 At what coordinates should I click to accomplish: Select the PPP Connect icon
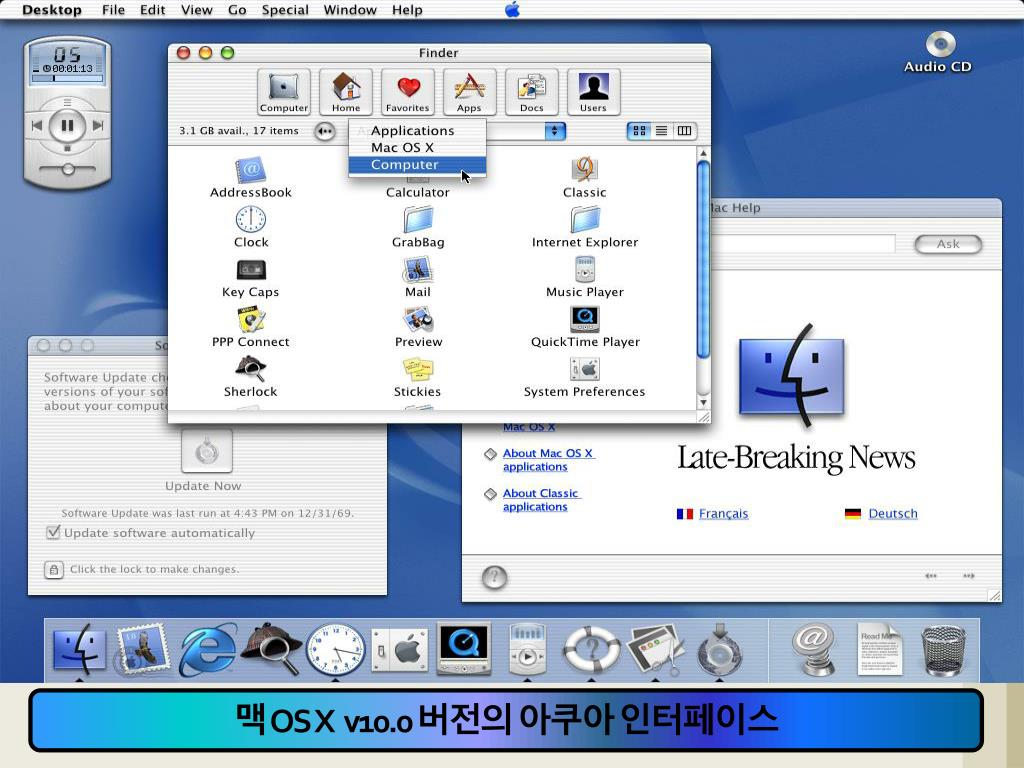pyautogui.click(x=251, y=319)
